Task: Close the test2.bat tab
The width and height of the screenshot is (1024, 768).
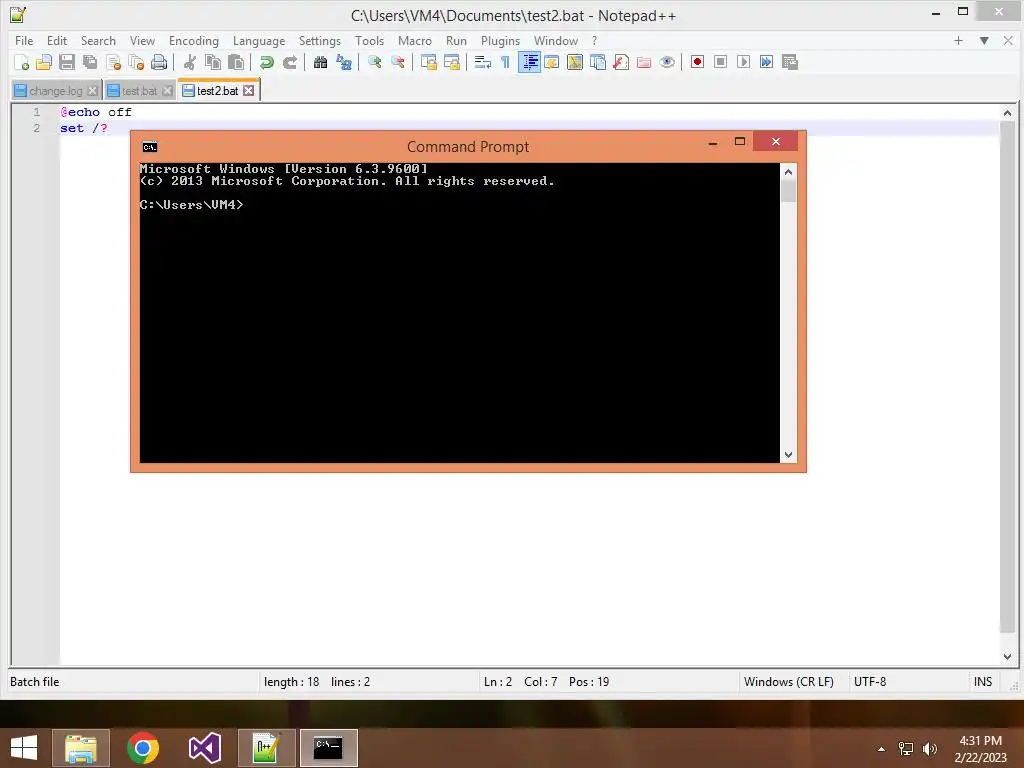Action: coord(249,91)
